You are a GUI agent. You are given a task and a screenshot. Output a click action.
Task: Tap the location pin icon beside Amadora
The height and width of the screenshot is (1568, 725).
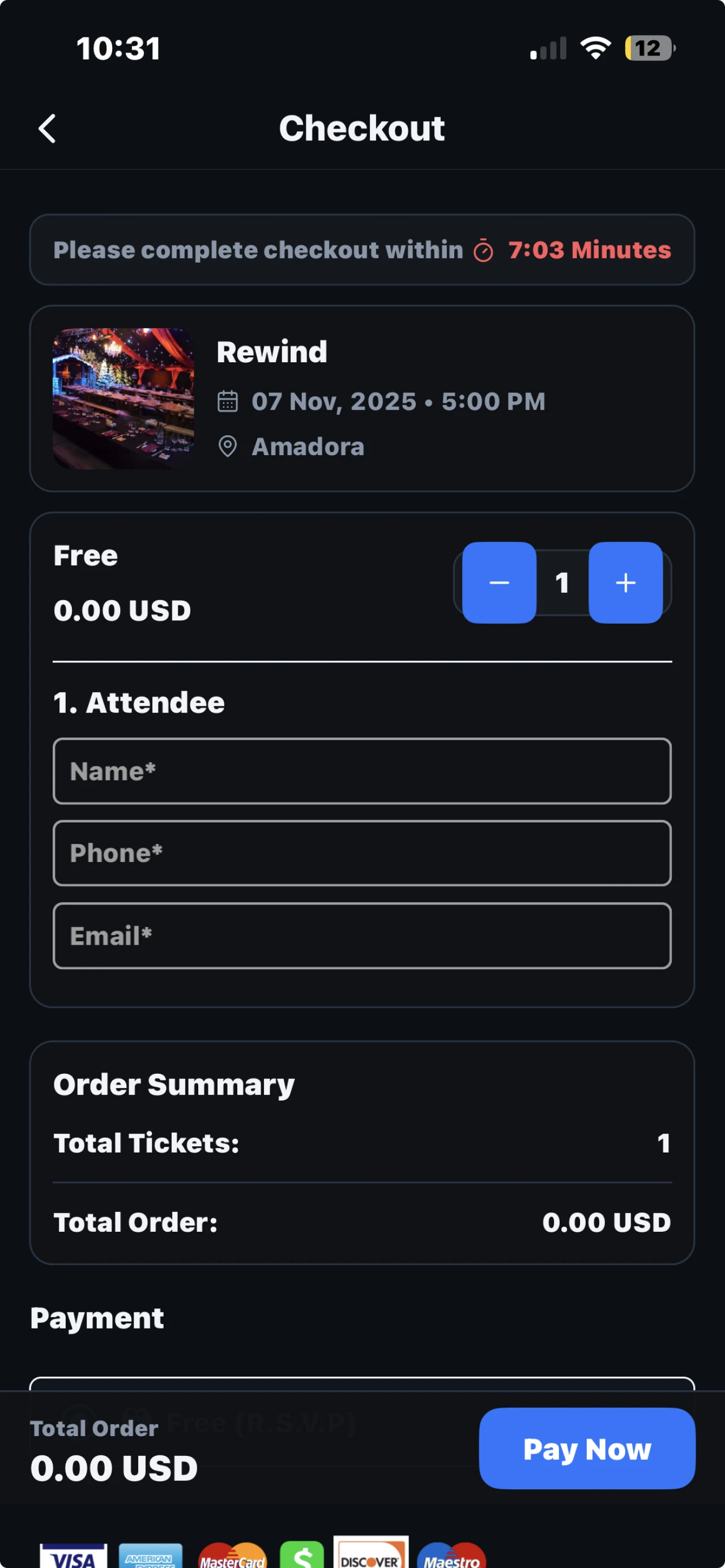click(228, 447)
